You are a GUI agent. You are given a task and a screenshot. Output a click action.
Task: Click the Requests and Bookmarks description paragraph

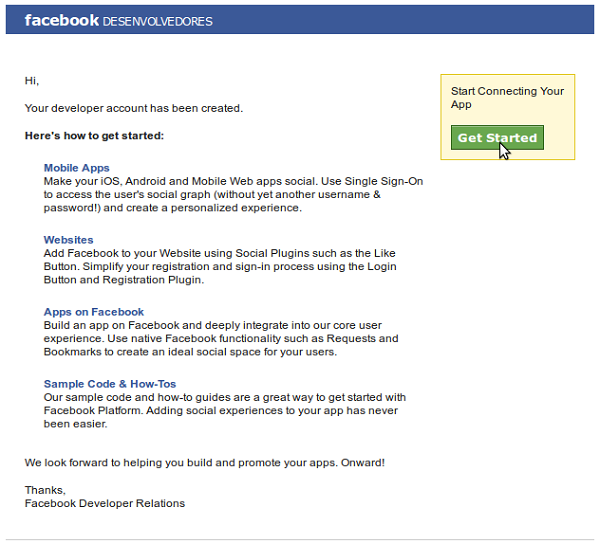[220, 339]
